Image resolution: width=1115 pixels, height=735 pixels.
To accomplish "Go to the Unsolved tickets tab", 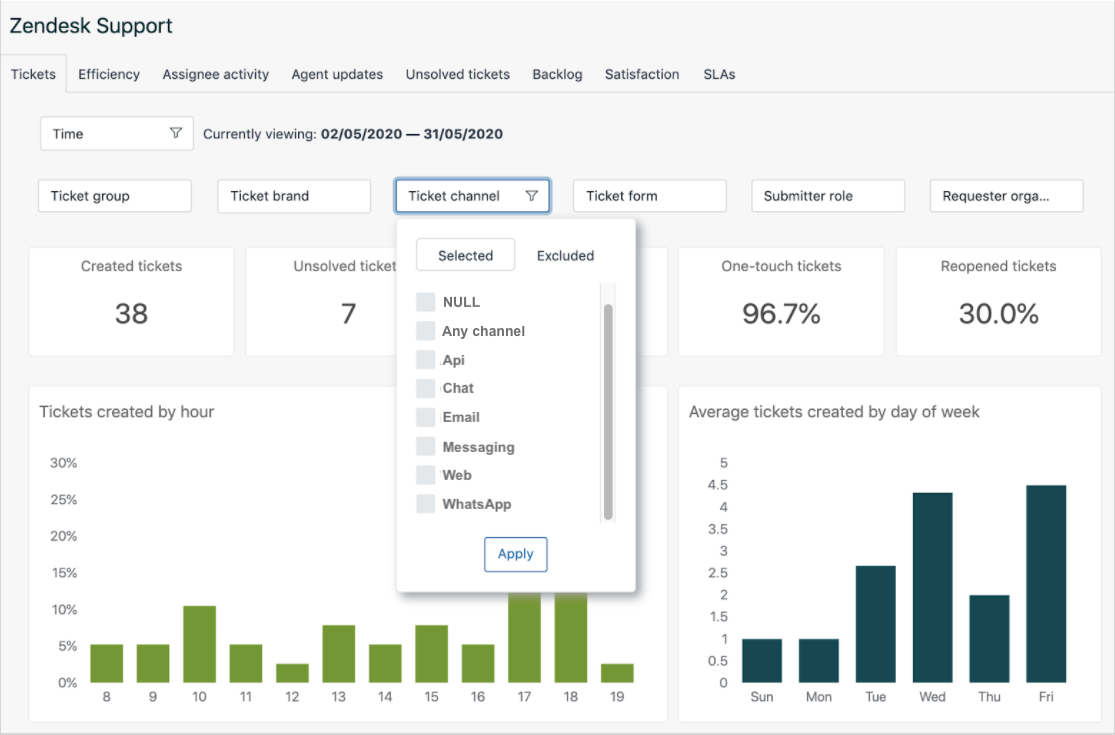I will click(458, 74).
